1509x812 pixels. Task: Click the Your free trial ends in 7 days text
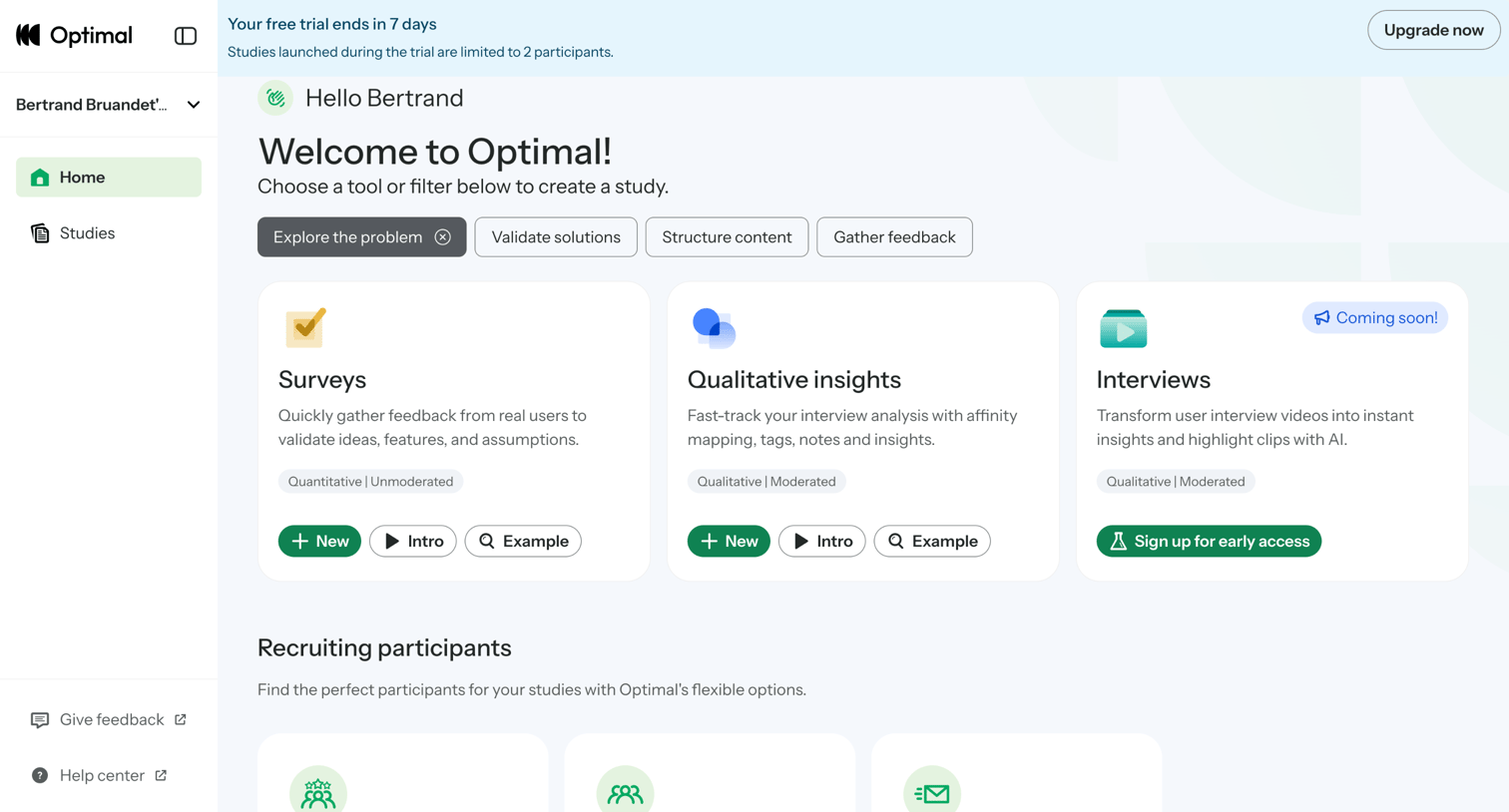coord(332,24)
